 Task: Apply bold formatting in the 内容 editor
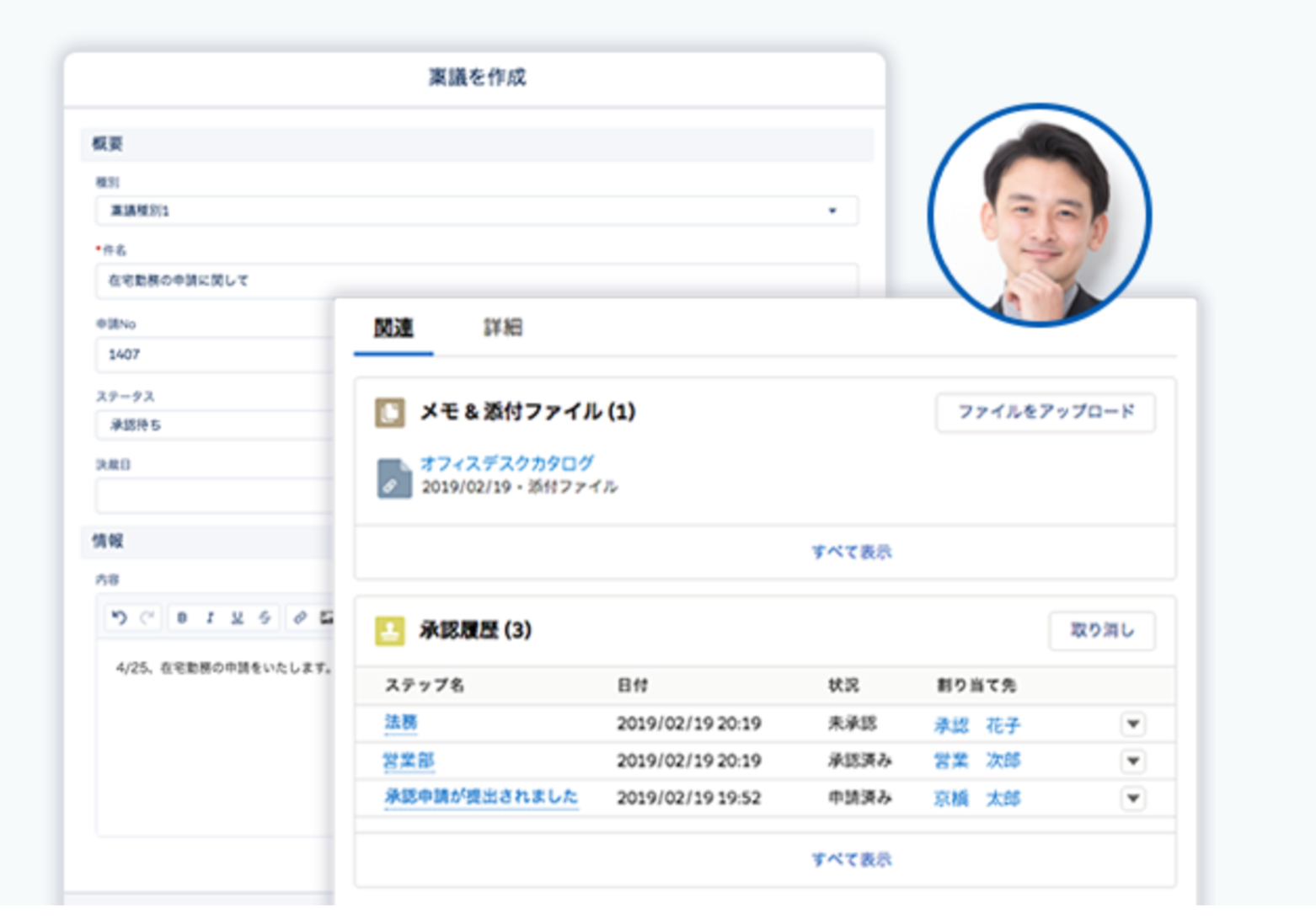181,617
